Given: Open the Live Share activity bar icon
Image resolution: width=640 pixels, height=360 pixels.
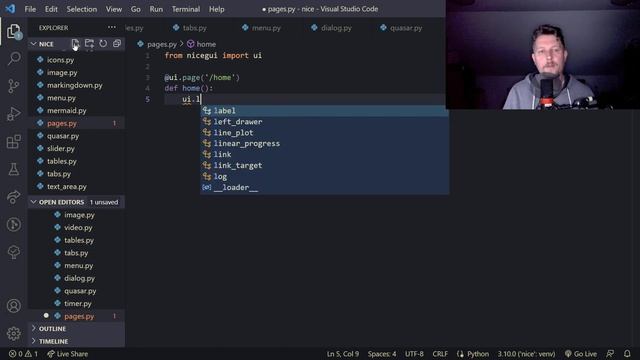Looking at the screenshot, I should click(x=13, y=197).
